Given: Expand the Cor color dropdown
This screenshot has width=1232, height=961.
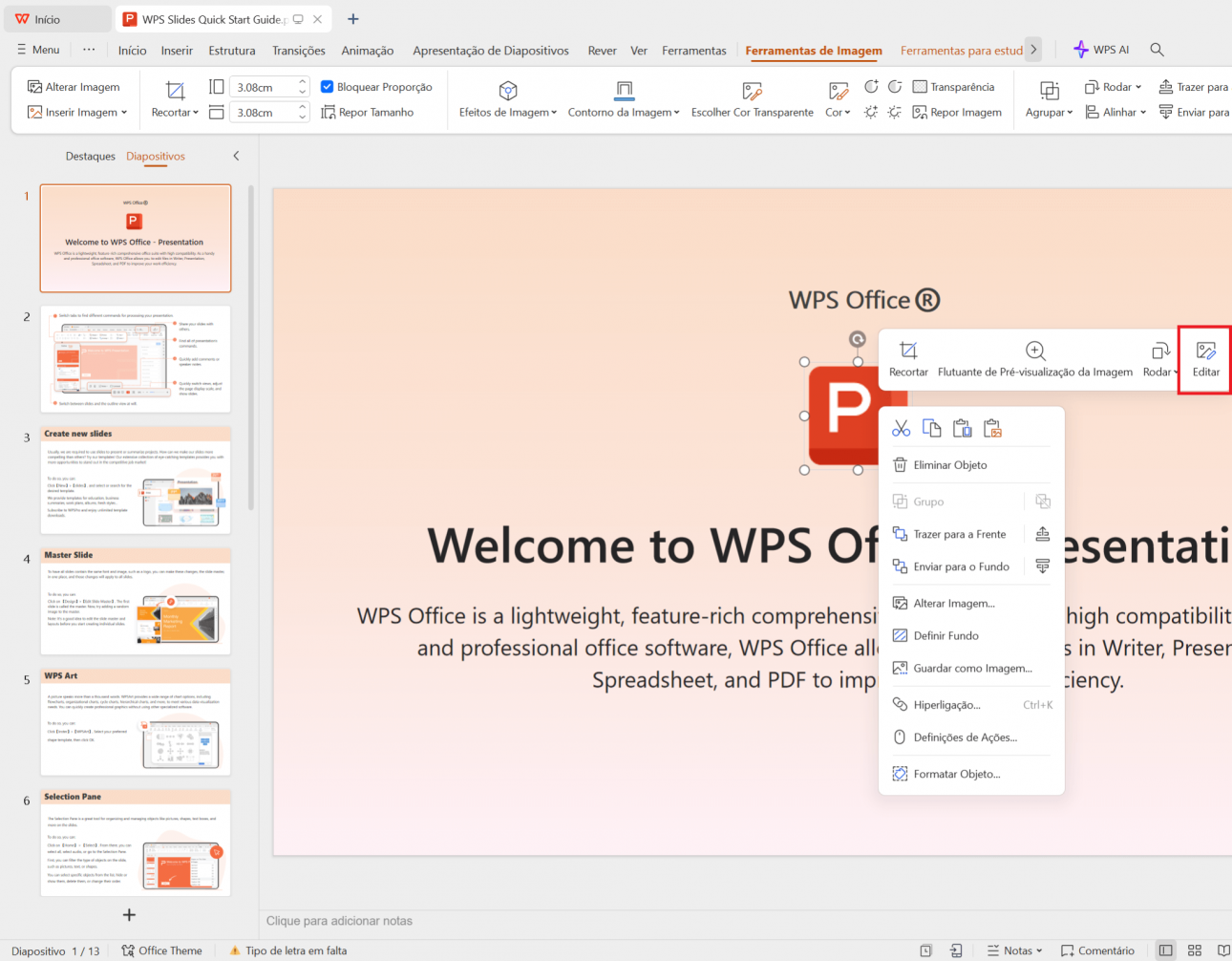Looking at the screenshot, I should (x=838, y=113).
